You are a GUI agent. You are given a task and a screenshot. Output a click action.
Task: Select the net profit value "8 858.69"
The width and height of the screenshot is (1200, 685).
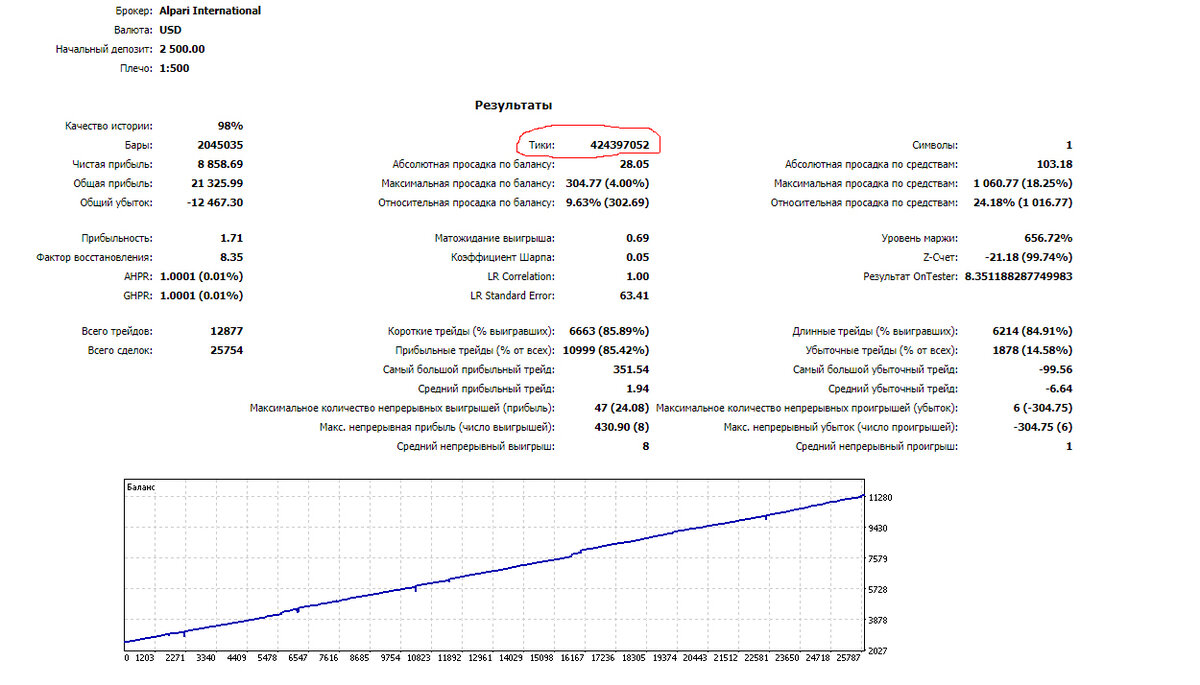coord(220,164)
